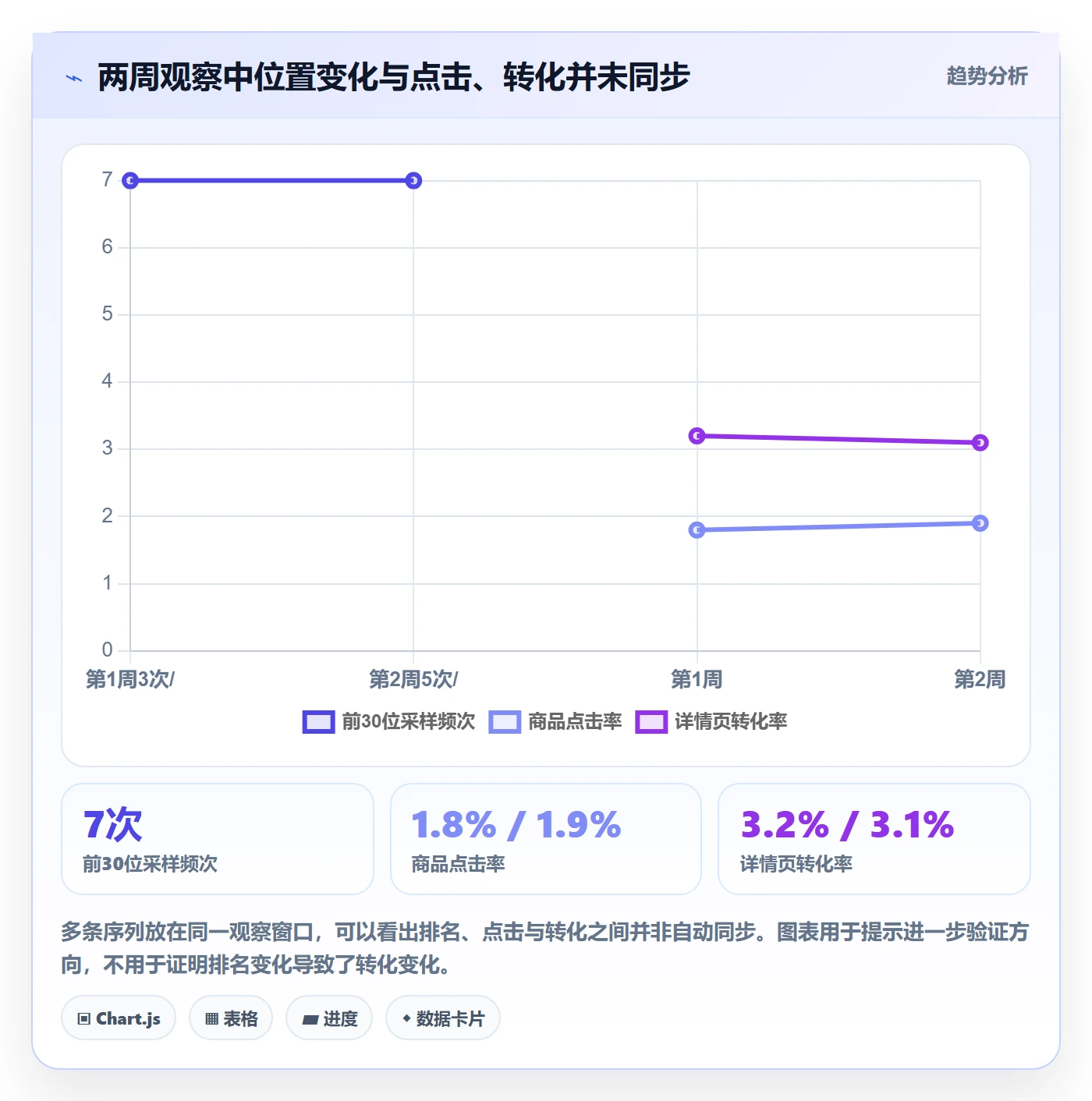Viewport: 1092px width, 1101px height.
Task: Select the Chart.js tag
Action: (119, 1018)
